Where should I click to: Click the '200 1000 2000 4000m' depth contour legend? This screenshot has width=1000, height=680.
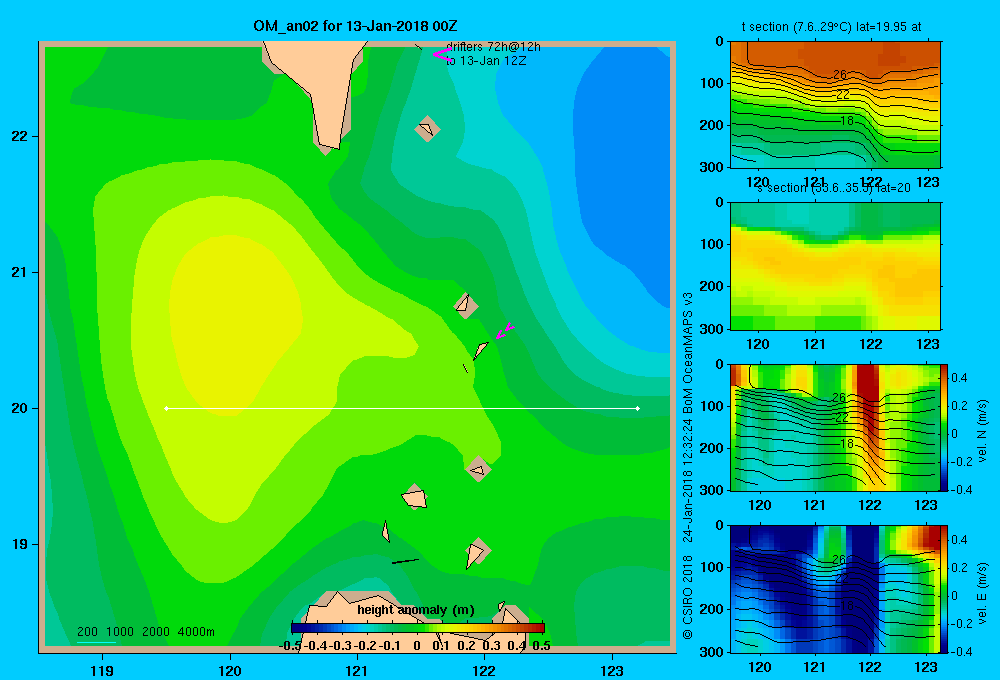pyautogui.click(x=145, y=632)
